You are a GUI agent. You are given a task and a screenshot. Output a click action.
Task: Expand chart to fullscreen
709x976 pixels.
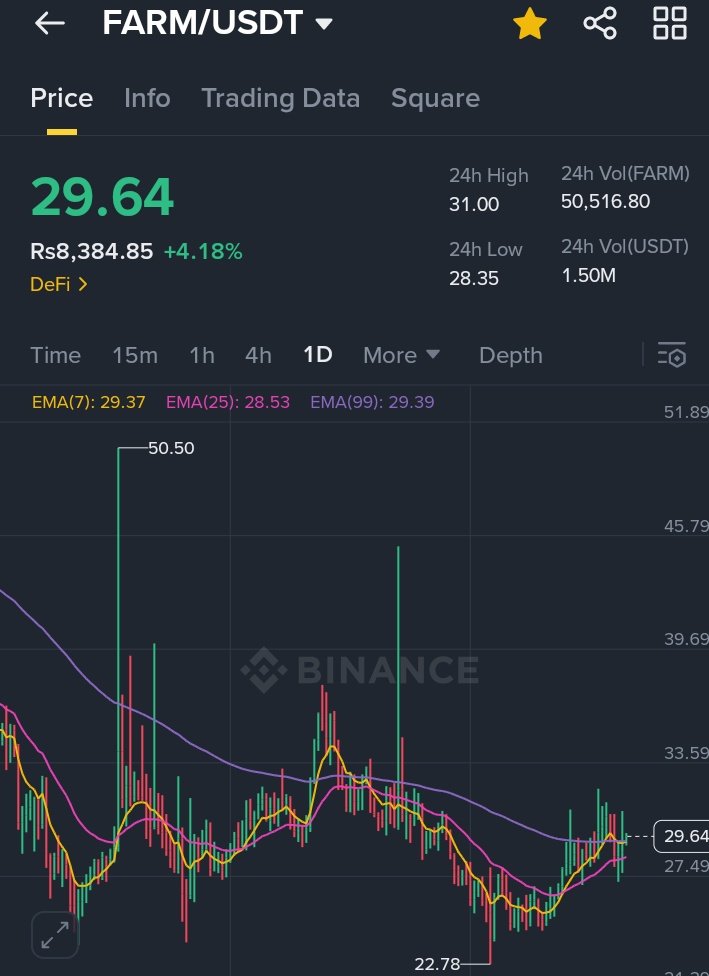click(x=55, y=934)
